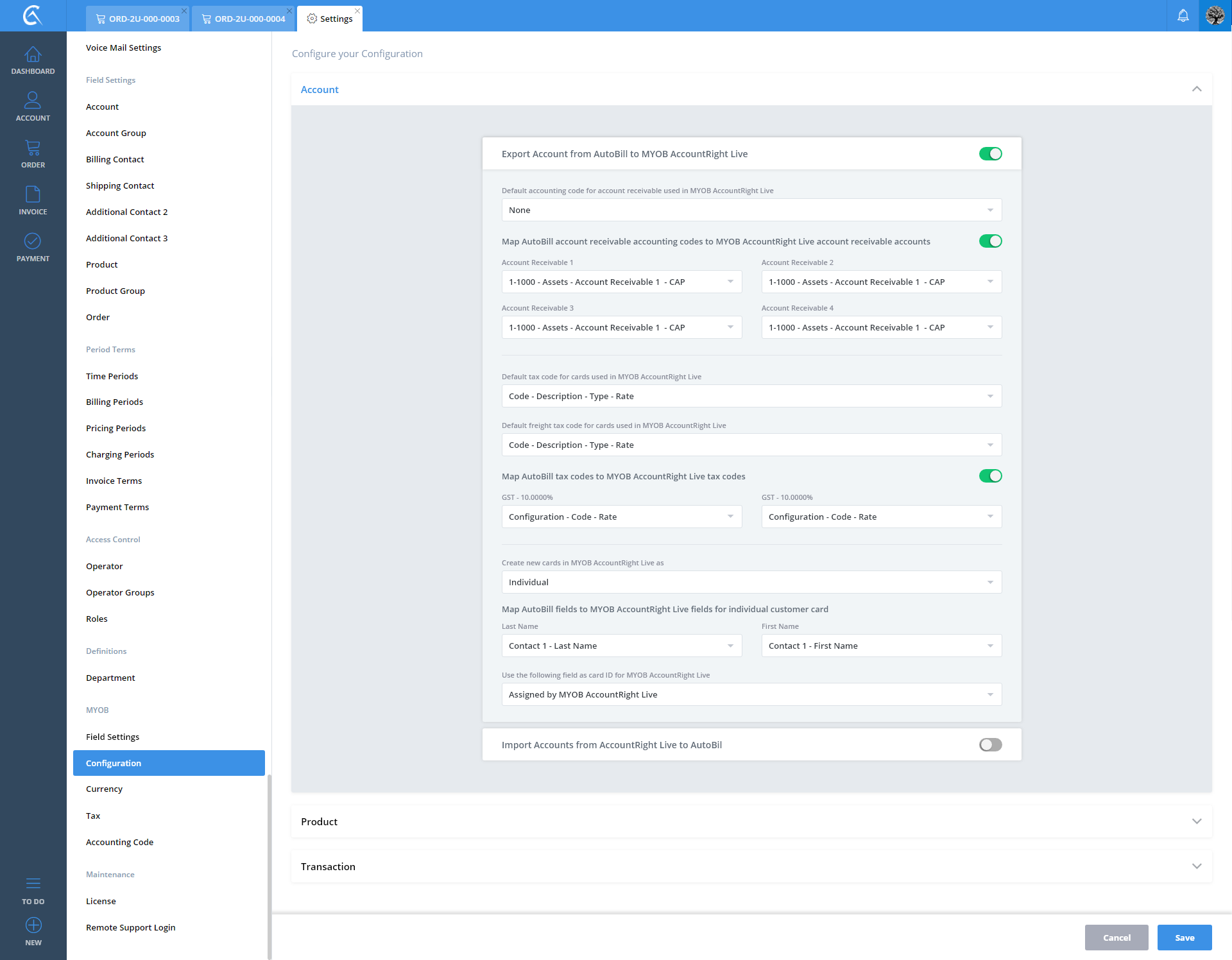This screenshot has height=960, width=1232.
Task: Switch to the ORD-2U-000-0003 tab
Action: [144, 19]
